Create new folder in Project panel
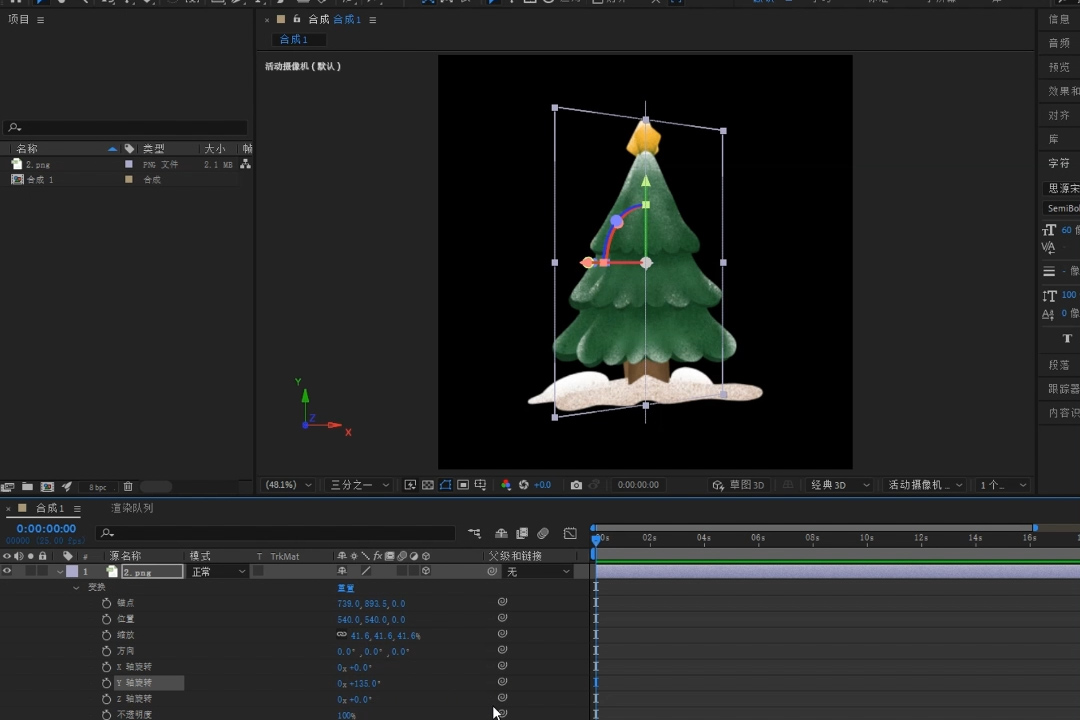 click(x=27, y=487)
